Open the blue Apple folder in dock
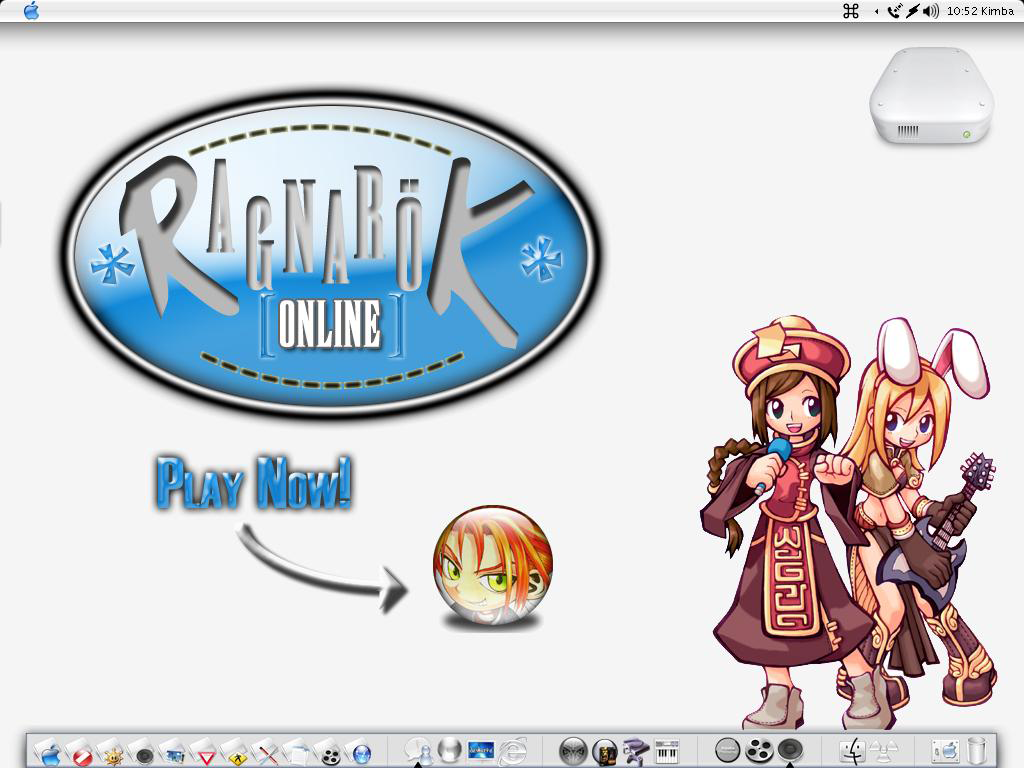This screenshot has height=768, width=1024. click(50, 753)
